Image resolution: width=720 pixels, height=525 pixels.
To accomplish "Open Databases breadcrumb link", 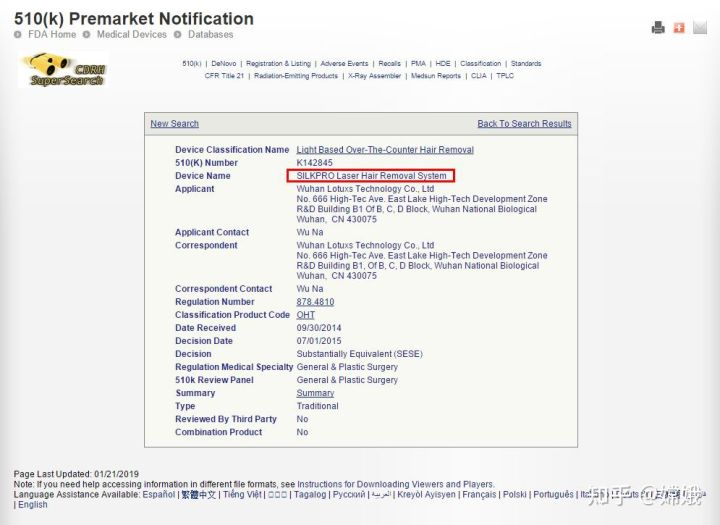I will click(210, 34).
